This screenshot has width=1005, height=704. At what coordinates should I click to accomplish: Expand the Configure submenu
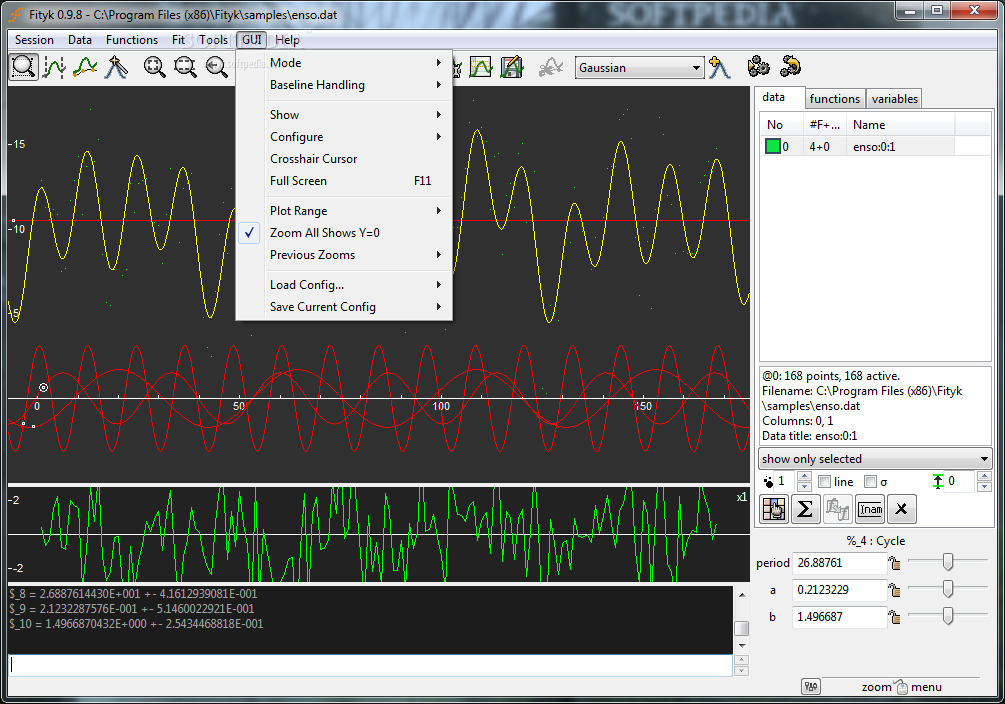click(344, 137)
